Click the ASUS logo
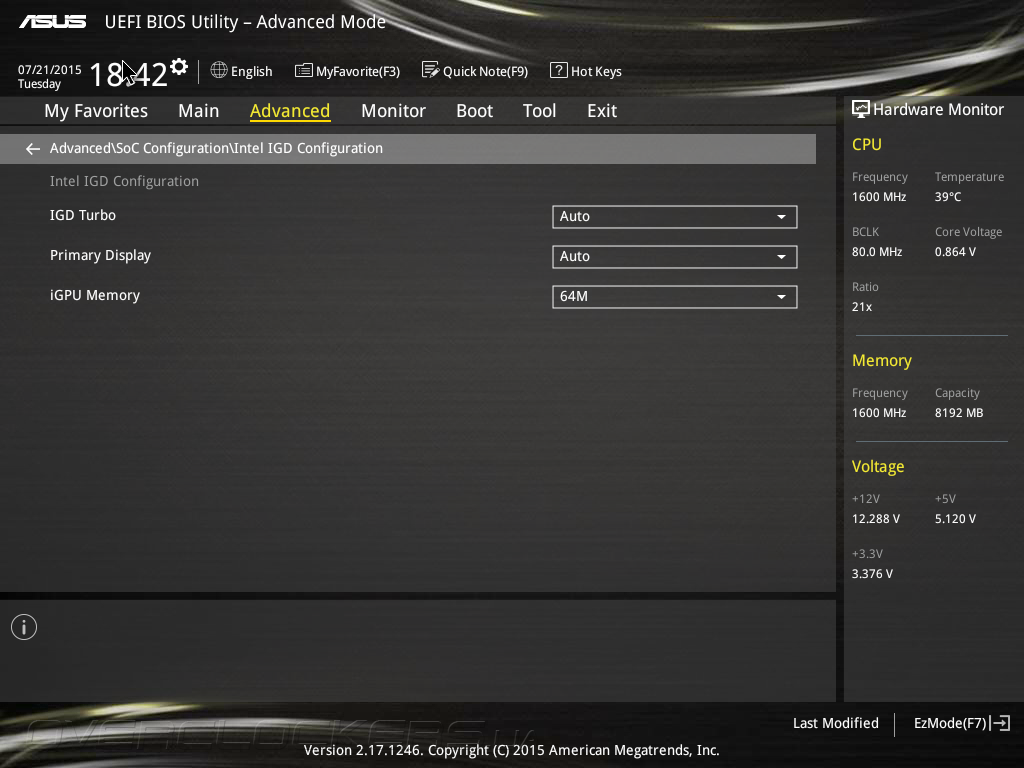The image size is (1024, 768). pos(52,22)
